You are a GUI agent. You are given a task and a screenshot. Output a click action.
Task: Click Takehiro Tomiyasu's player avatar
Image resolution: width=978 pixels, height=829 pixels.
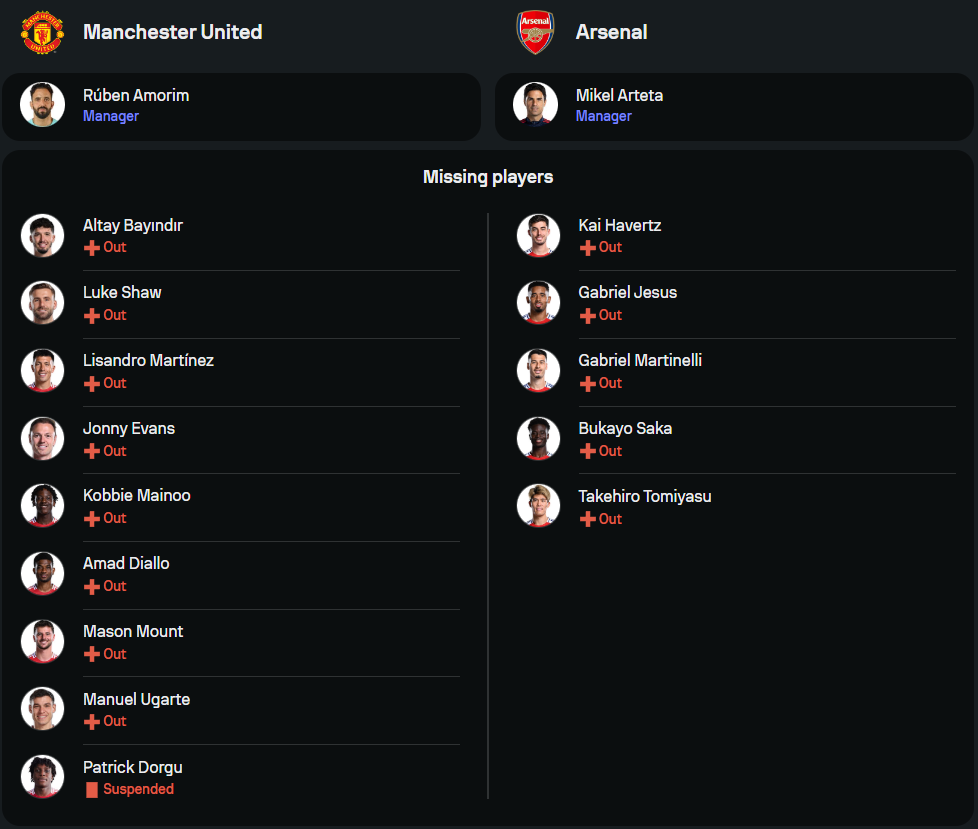[538, 506]
